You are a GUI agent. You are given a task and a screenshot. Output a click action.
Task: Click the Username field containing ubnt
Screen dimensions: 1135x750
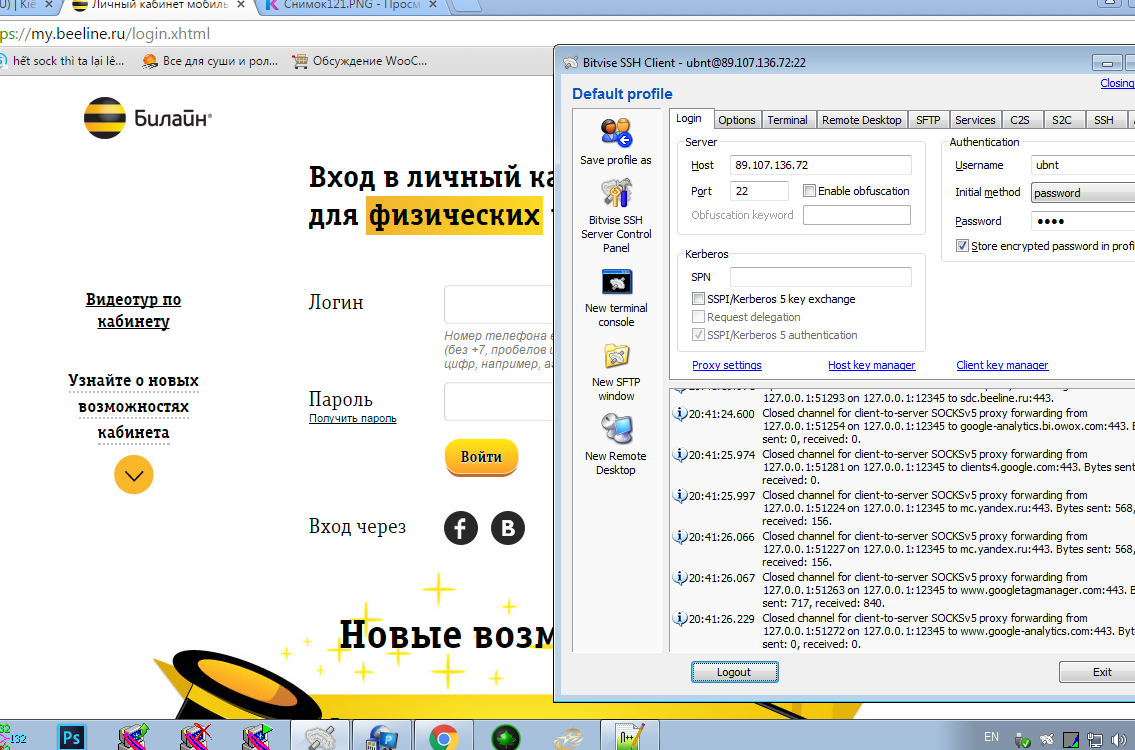pyautogui.click(x=1083, y=165)
